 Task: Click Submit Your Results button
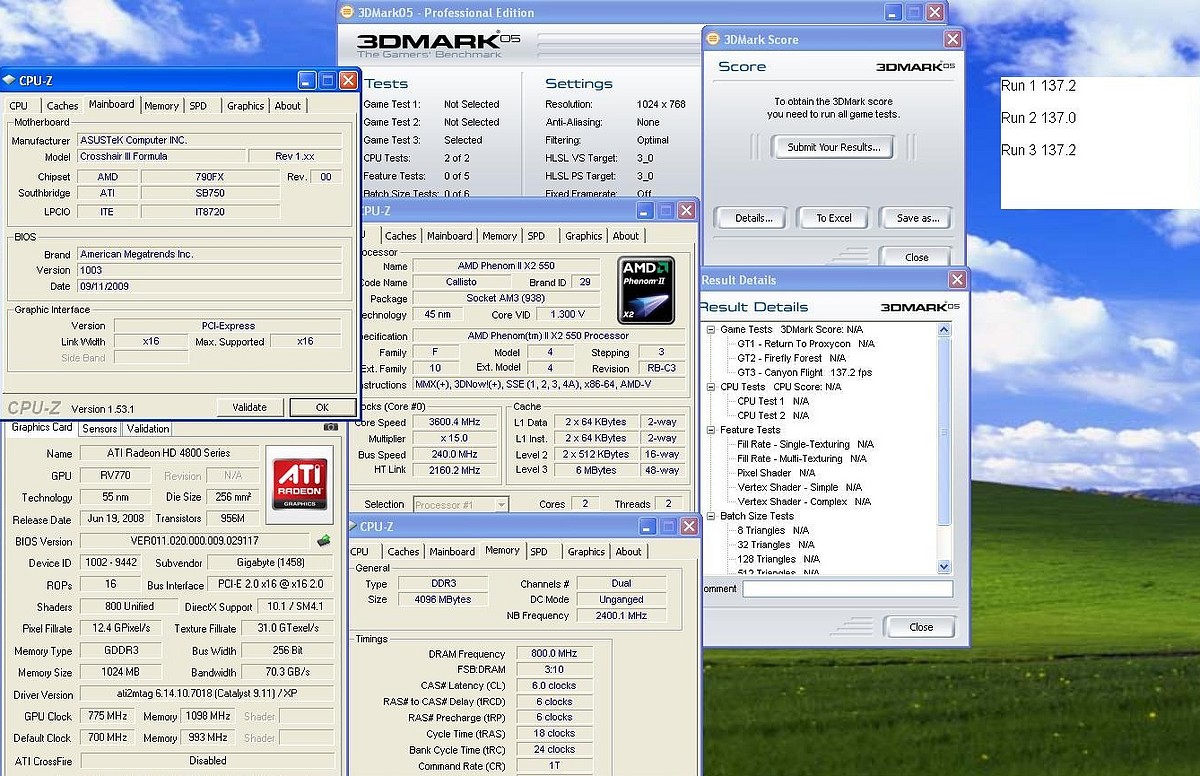point(834,147)
